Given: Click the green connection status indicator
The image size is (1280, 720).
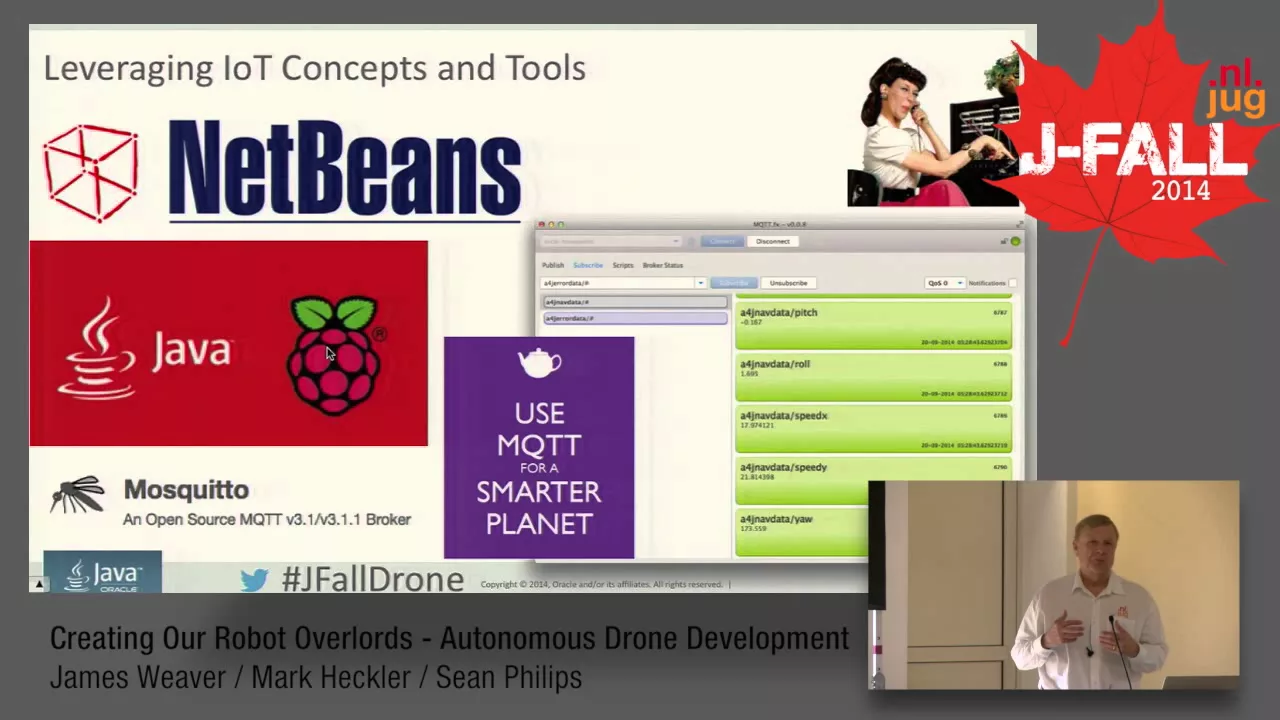Looking at the screenshot, I should coord(1015,241).
